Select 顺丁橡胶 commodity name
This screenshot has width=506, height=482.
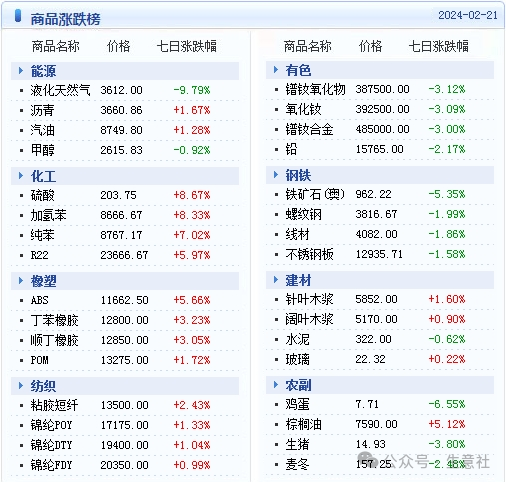pos(54,340)
